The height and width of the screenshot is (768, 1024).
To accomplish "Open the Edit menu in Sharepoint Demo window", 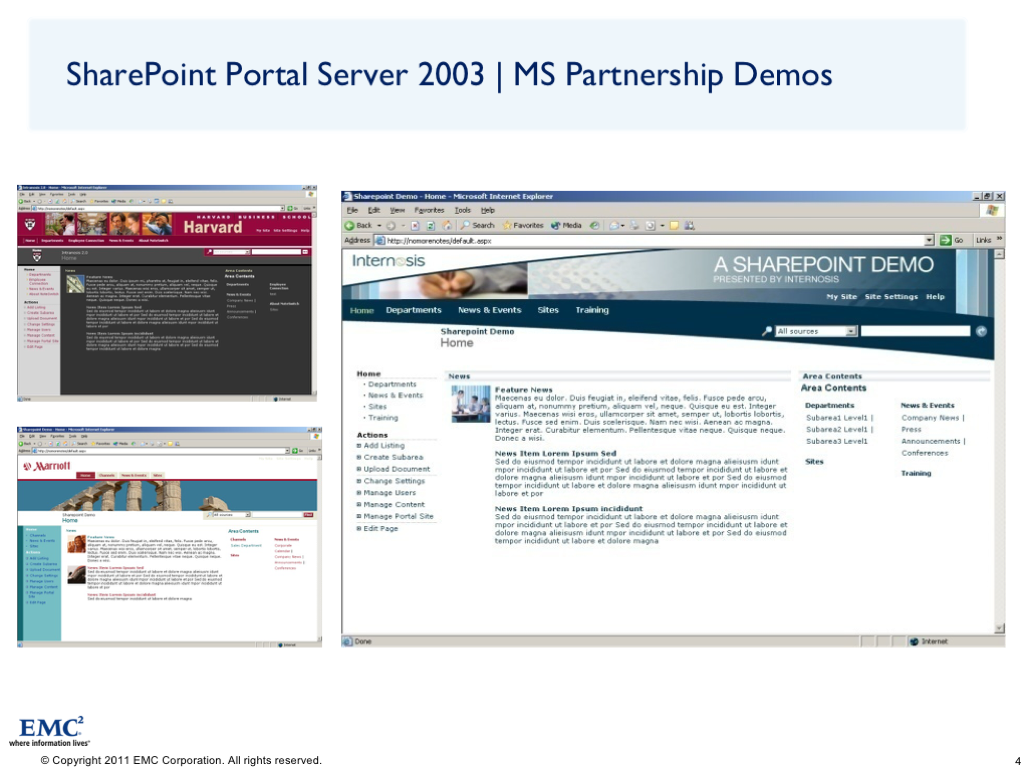I will (374, 210).
